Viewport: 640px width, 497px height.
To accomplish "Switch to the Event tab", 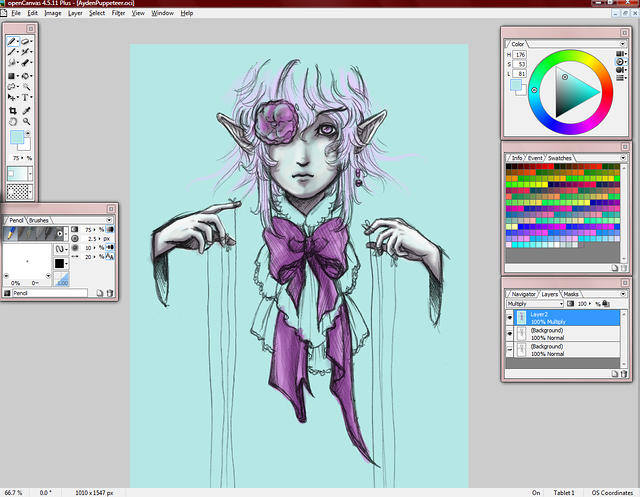I will 535,158.
